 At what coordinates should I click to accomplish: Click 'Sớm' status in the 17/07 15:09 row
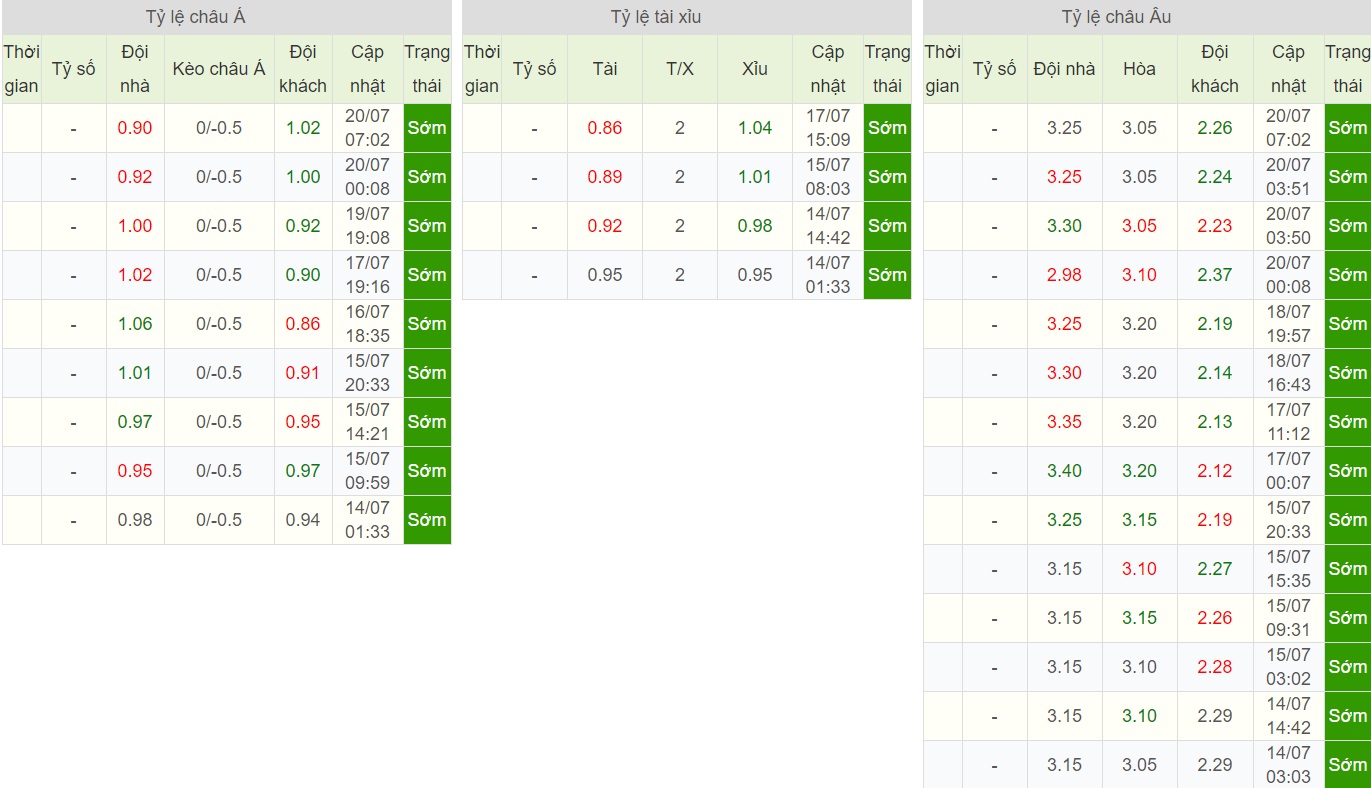(887, 128)
